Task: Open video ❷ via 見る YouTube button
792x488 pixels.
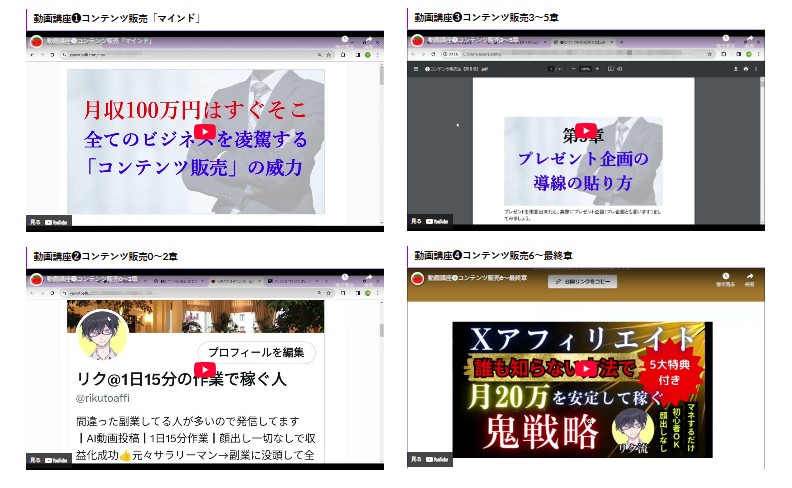Action: pos(48,460)
